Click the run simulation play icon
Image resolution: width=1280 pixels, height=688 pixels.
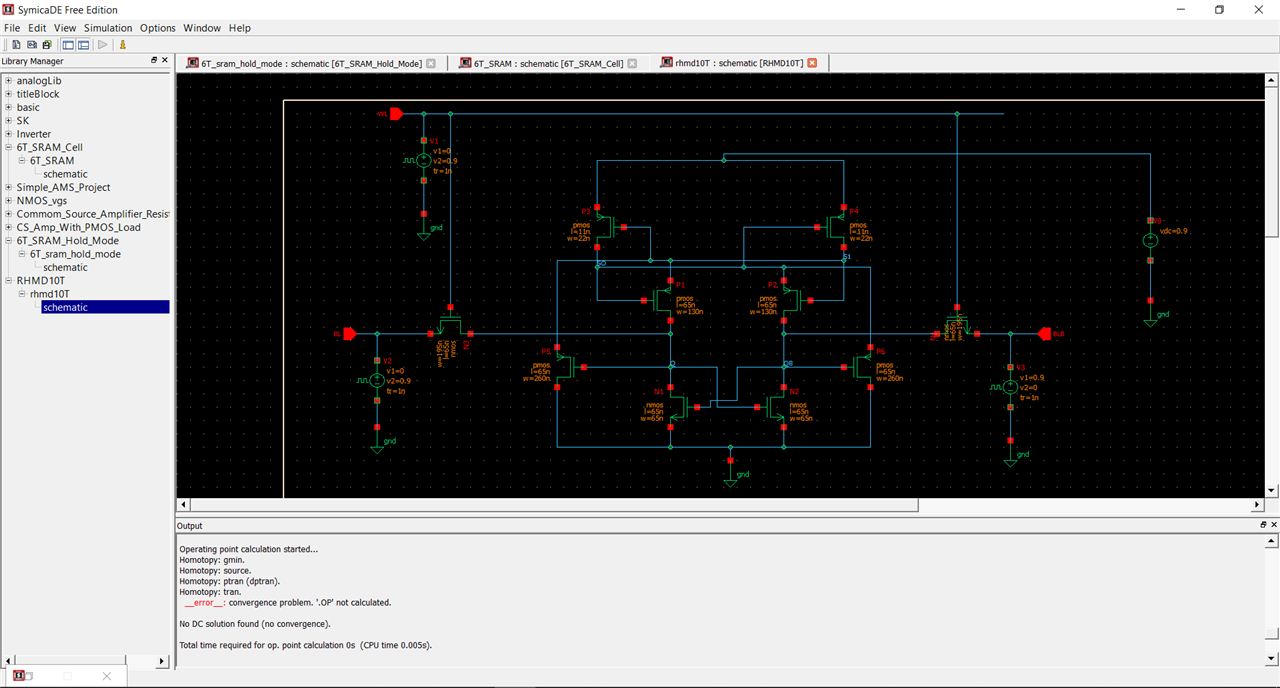[103, 45]
